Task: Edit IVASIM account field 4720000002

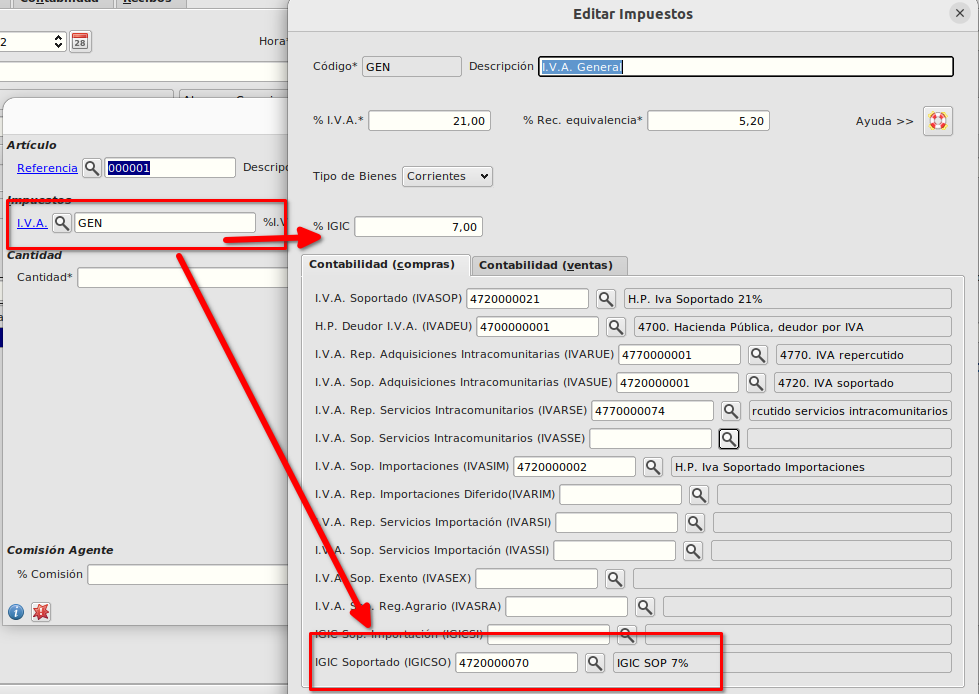Action: [575, 467]
